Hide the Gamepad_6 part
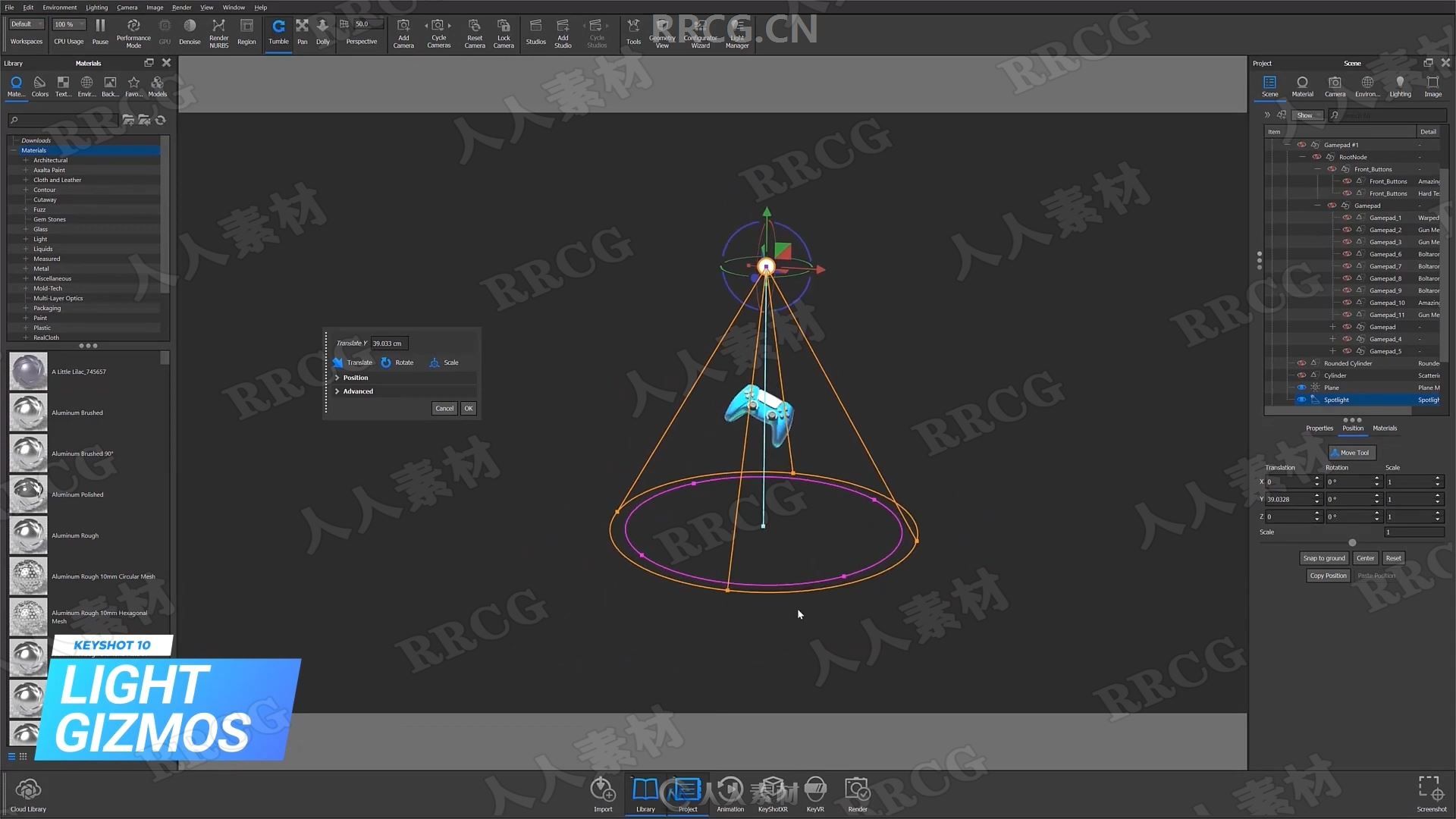Image resolution: width=1456 pixels, height=819 pixels. point(1347,254)
